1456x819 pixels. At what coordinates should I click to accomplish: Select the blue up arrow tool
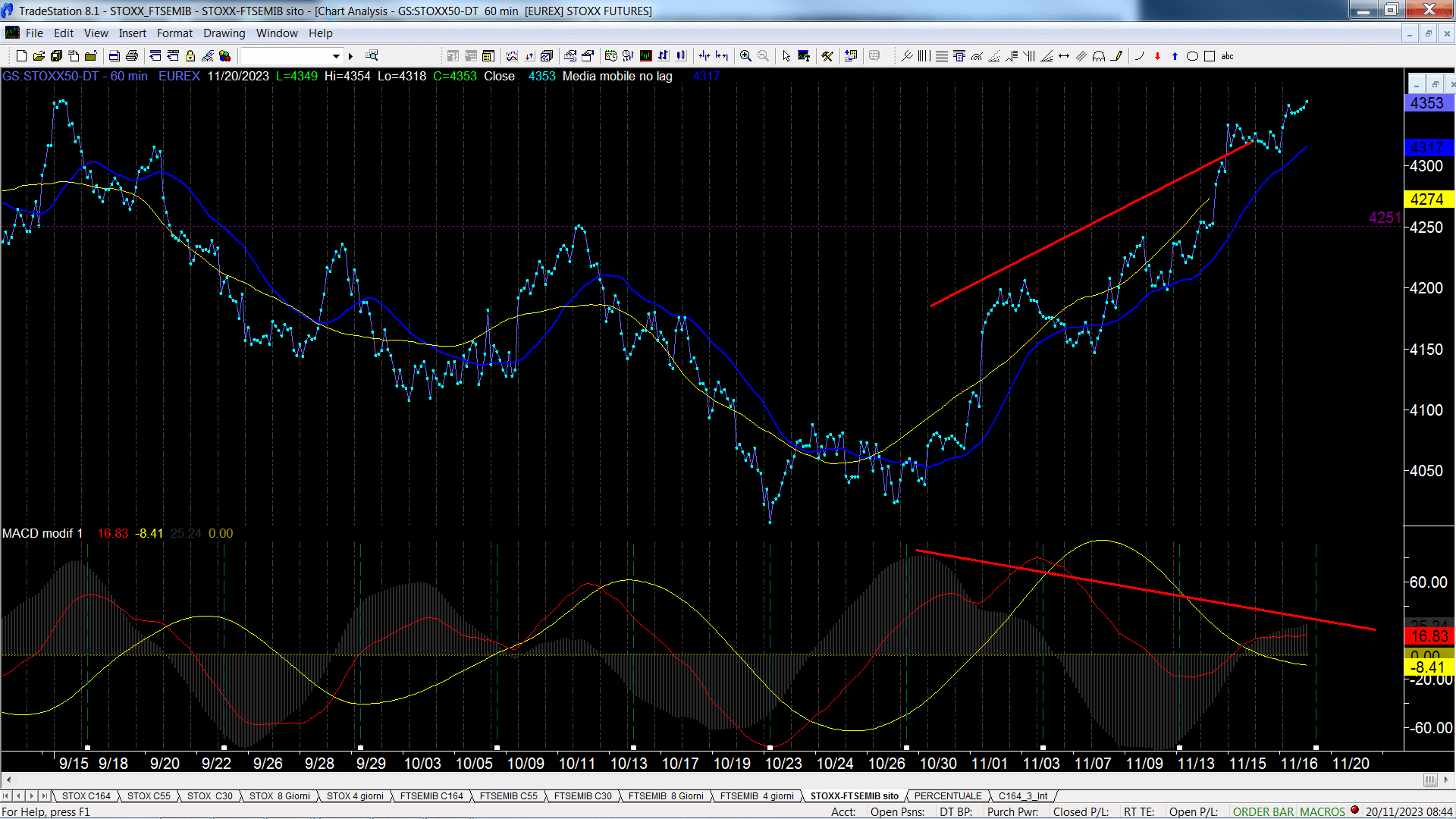(x=1175, y=56)
